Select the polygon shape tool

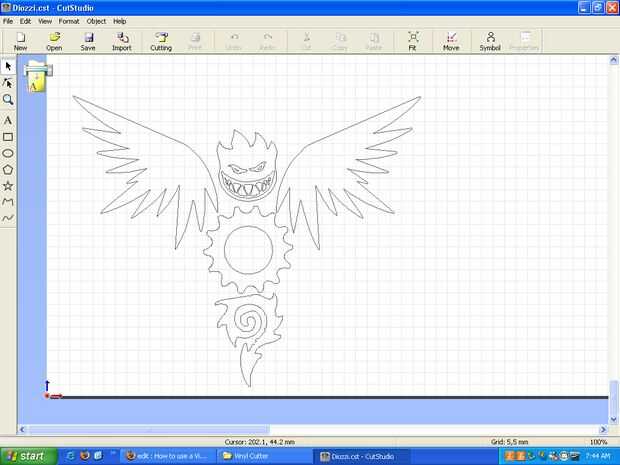pos(8,170)
